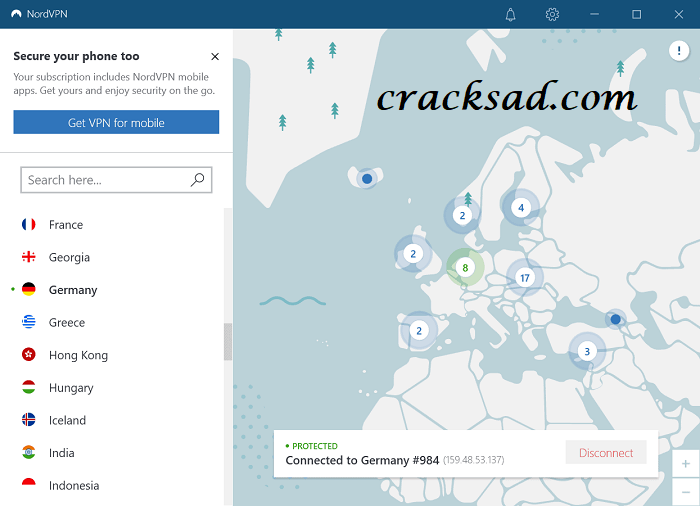Viewport: 700px width, 506px height.
Task: Select the Greece flag icon
Action: click(29, 322)
